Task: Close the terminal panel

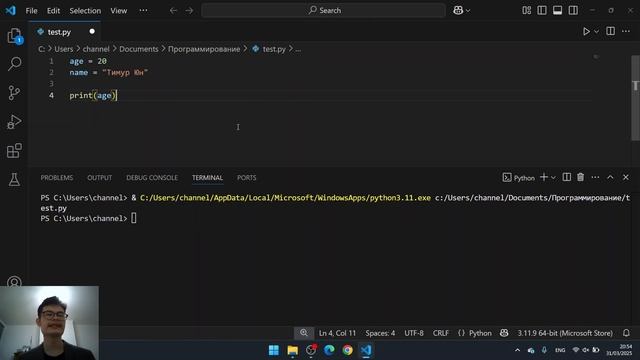Action: [626, 177]
